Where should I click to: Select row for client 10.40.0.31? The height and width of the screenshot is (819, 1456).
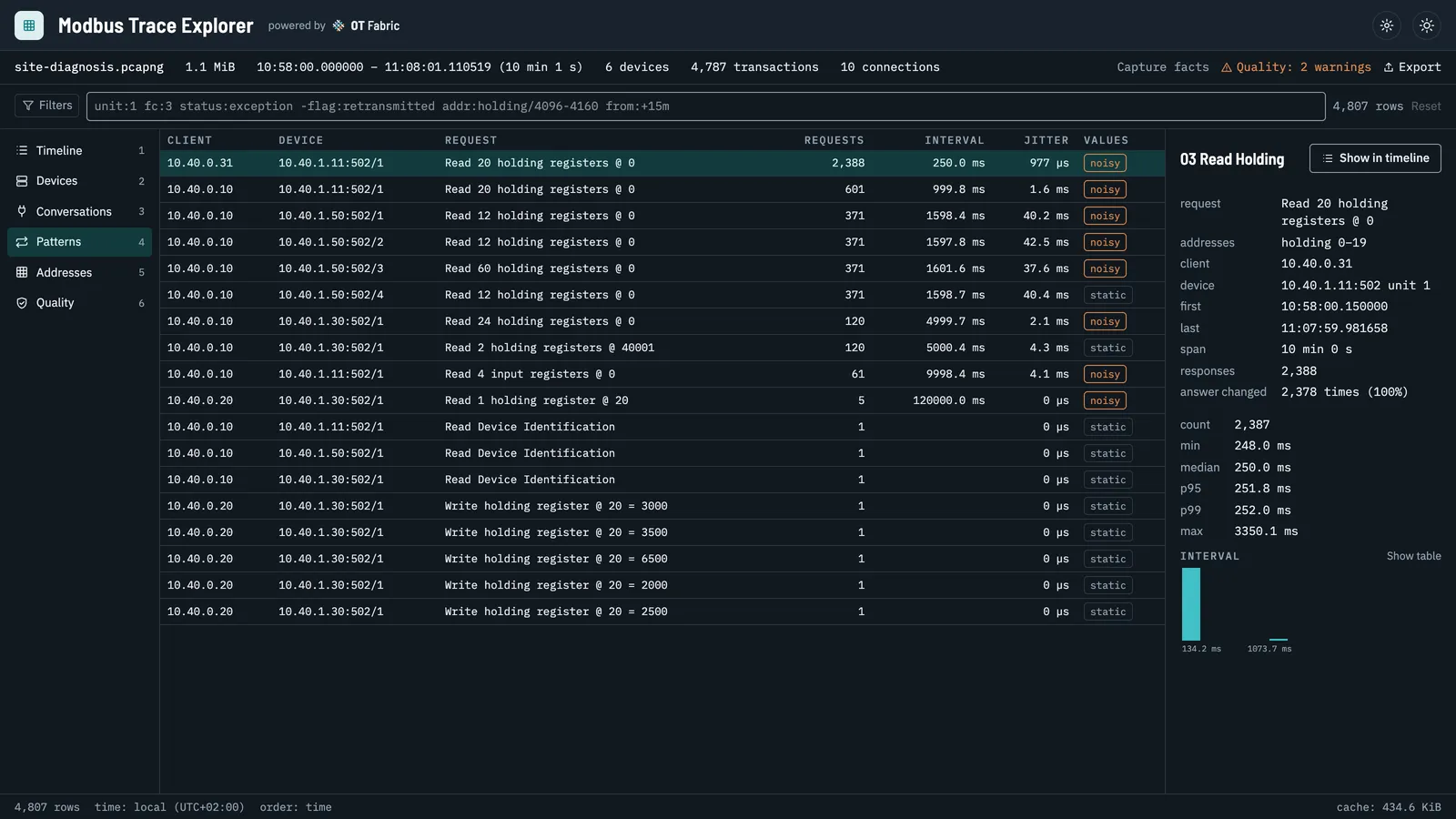(x=662, y=163)
